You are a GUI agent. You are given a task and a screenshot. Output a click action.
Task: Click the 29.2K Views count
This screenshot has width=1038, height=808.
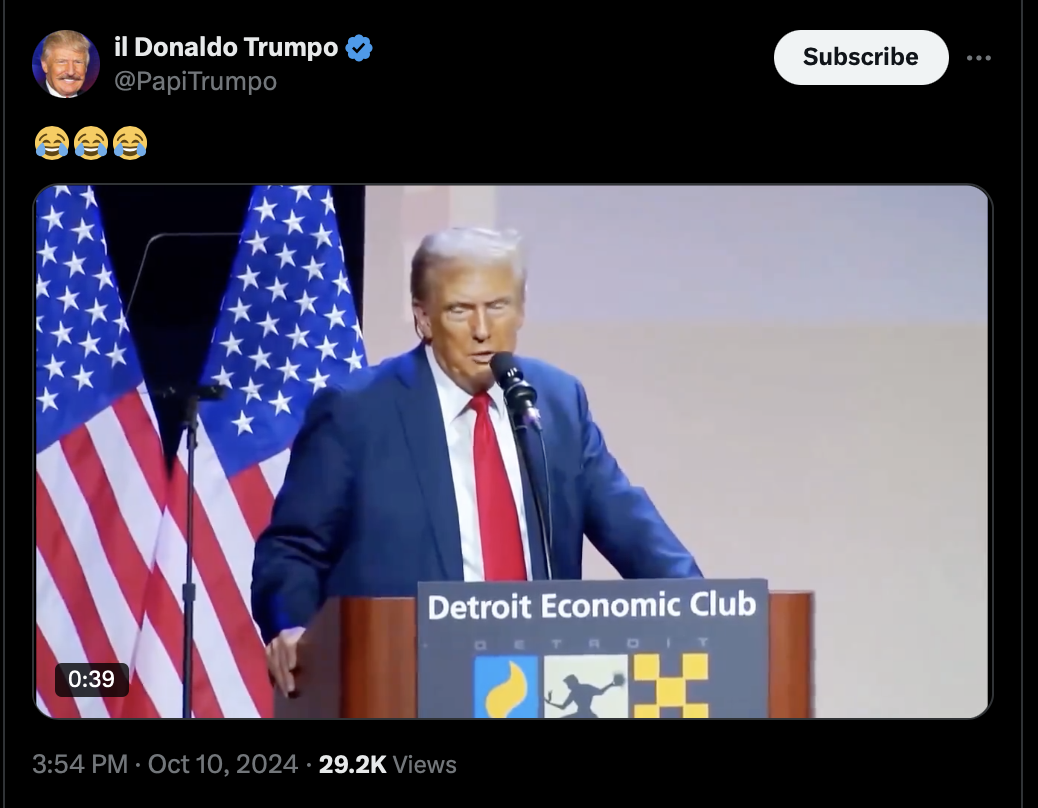[387, 764]
